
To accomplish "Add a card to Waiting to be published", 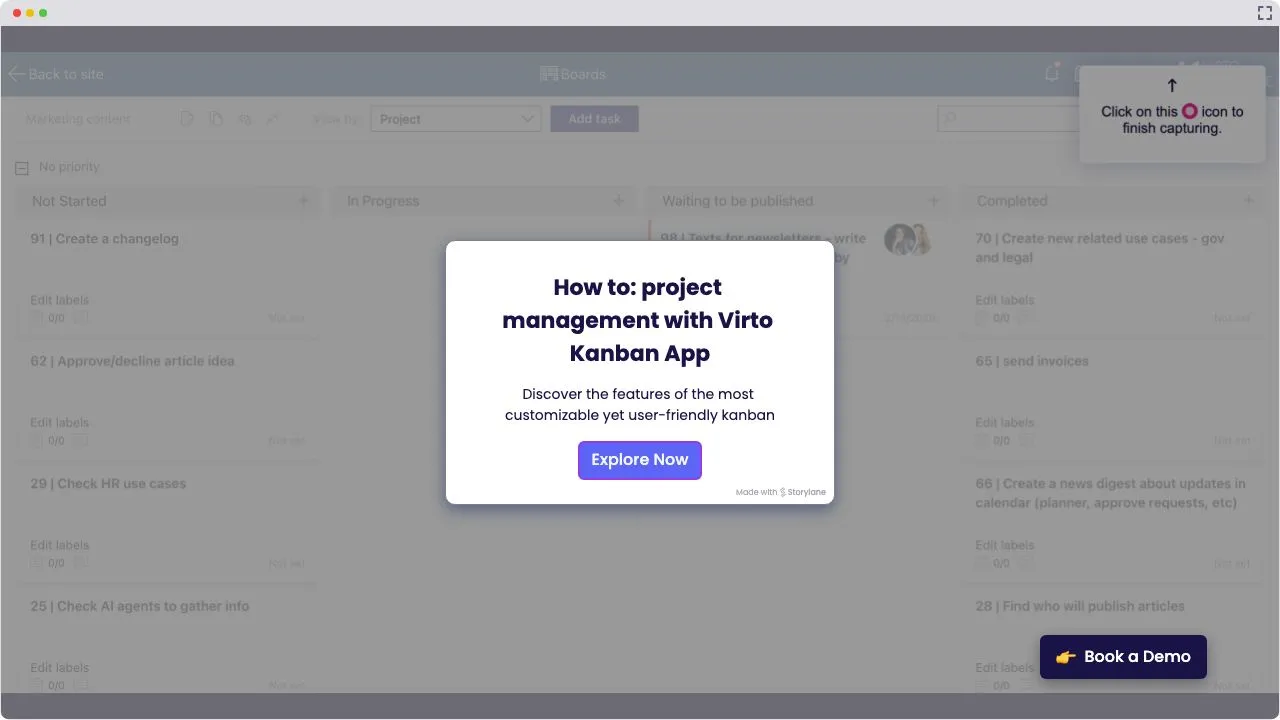I will click(934, 201).
